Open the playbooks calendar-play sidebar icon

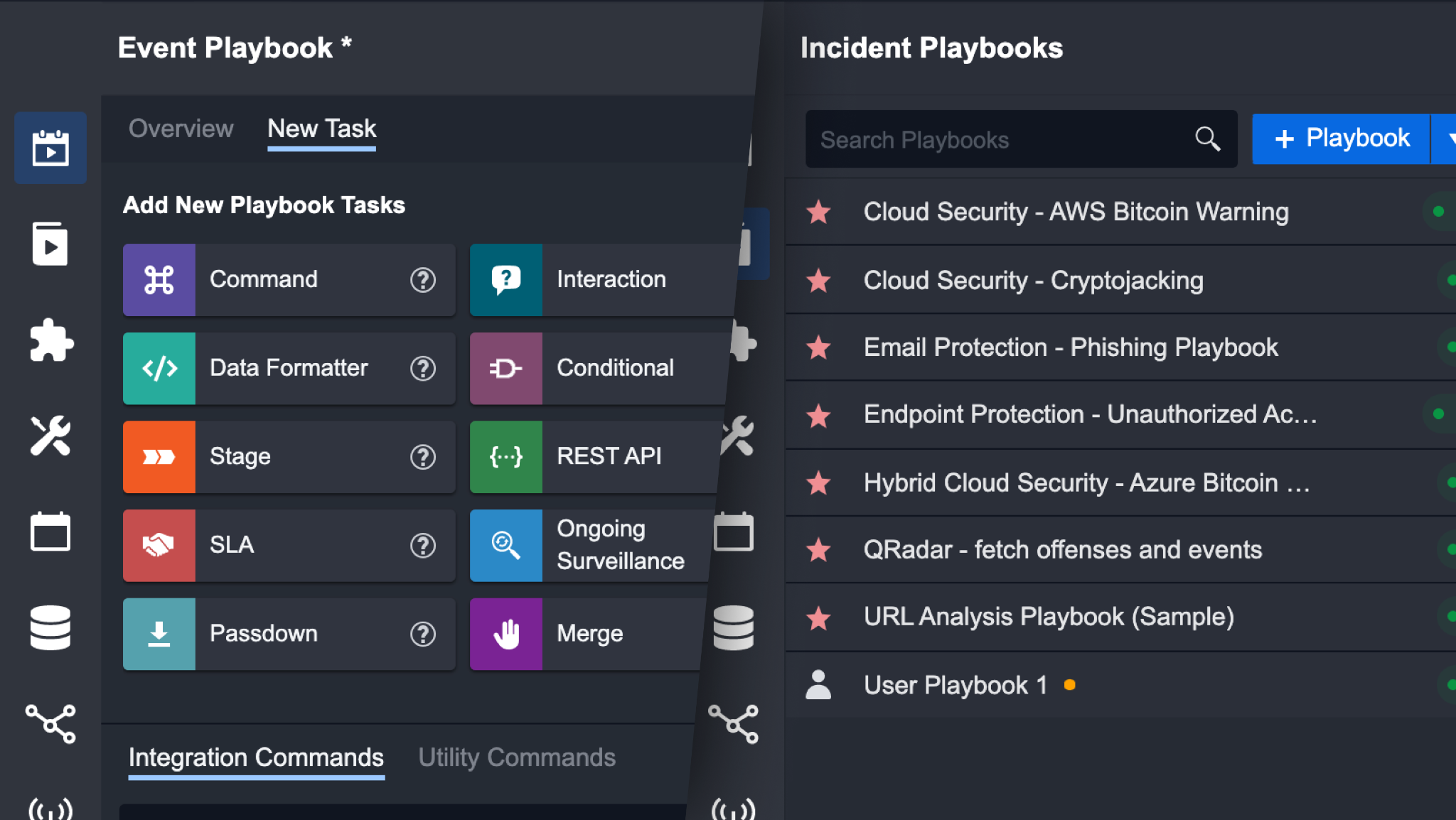[x=50, y=148]
